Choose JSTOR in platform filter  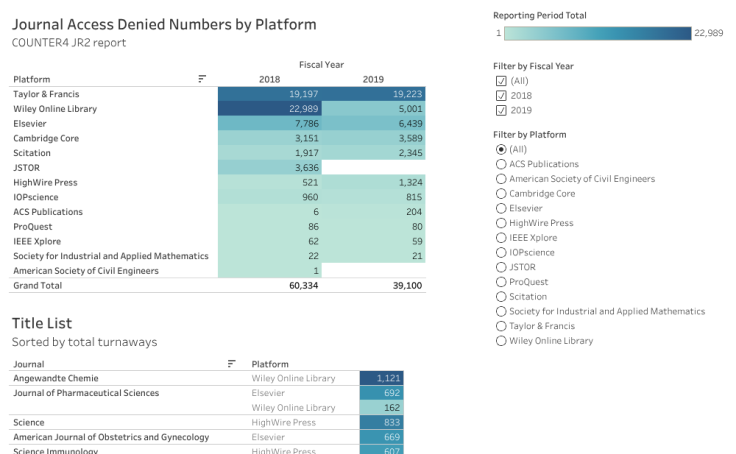(x=501, y=267)
